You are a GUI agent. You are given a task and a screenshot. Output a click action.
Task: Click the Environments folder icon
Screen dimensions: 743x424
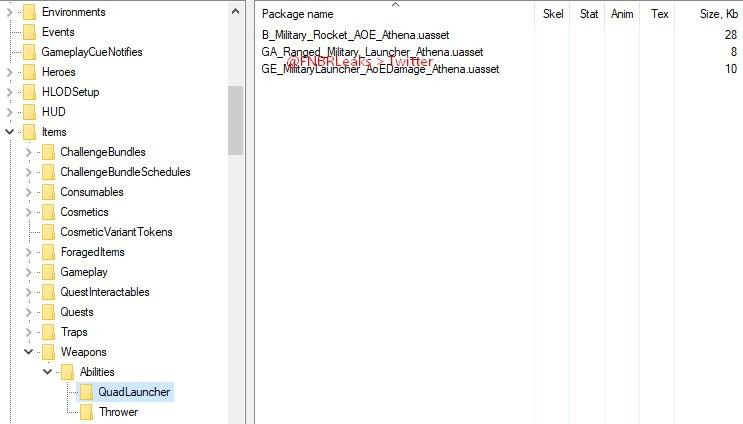coord(29,12)
